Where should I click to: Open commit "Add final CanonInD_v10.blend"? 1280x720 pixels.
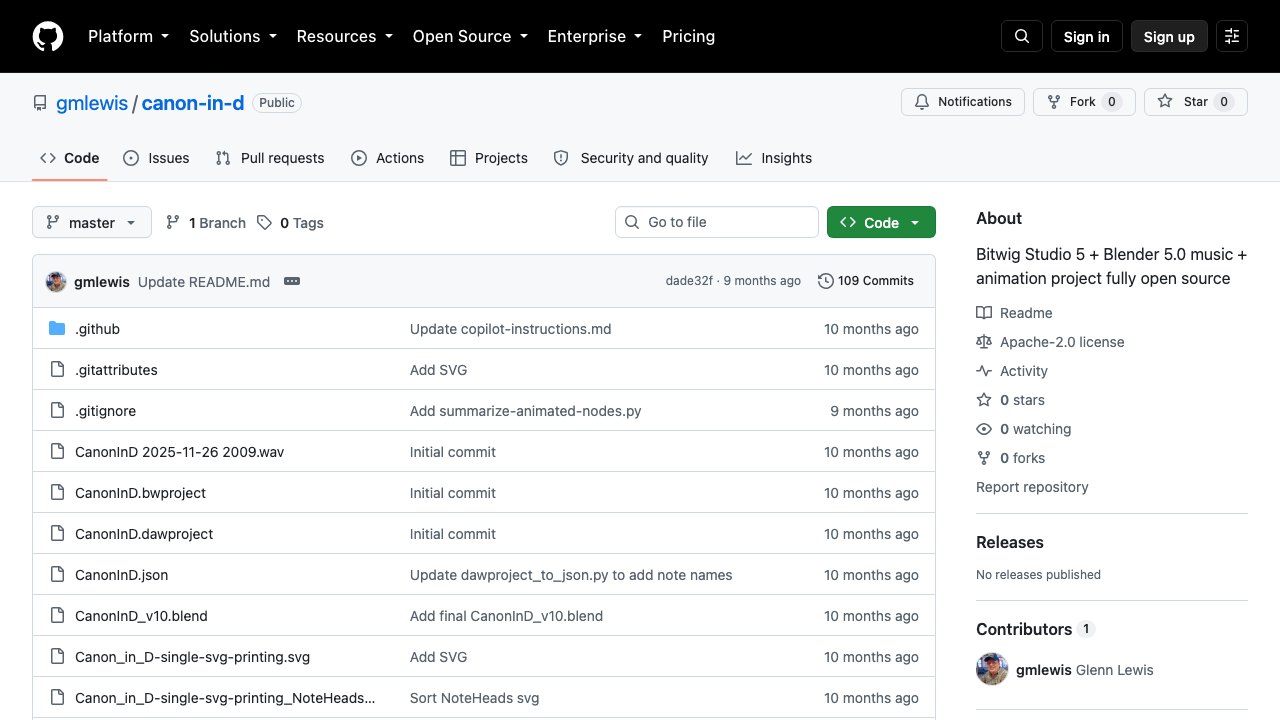point(506,616)
